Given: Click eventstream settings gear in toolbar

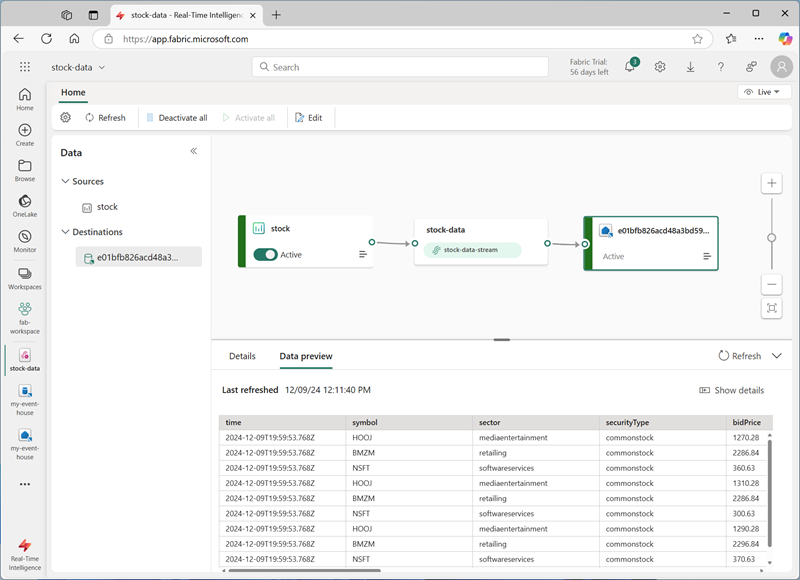Looking at the screenshot, I should coord(65,117).
